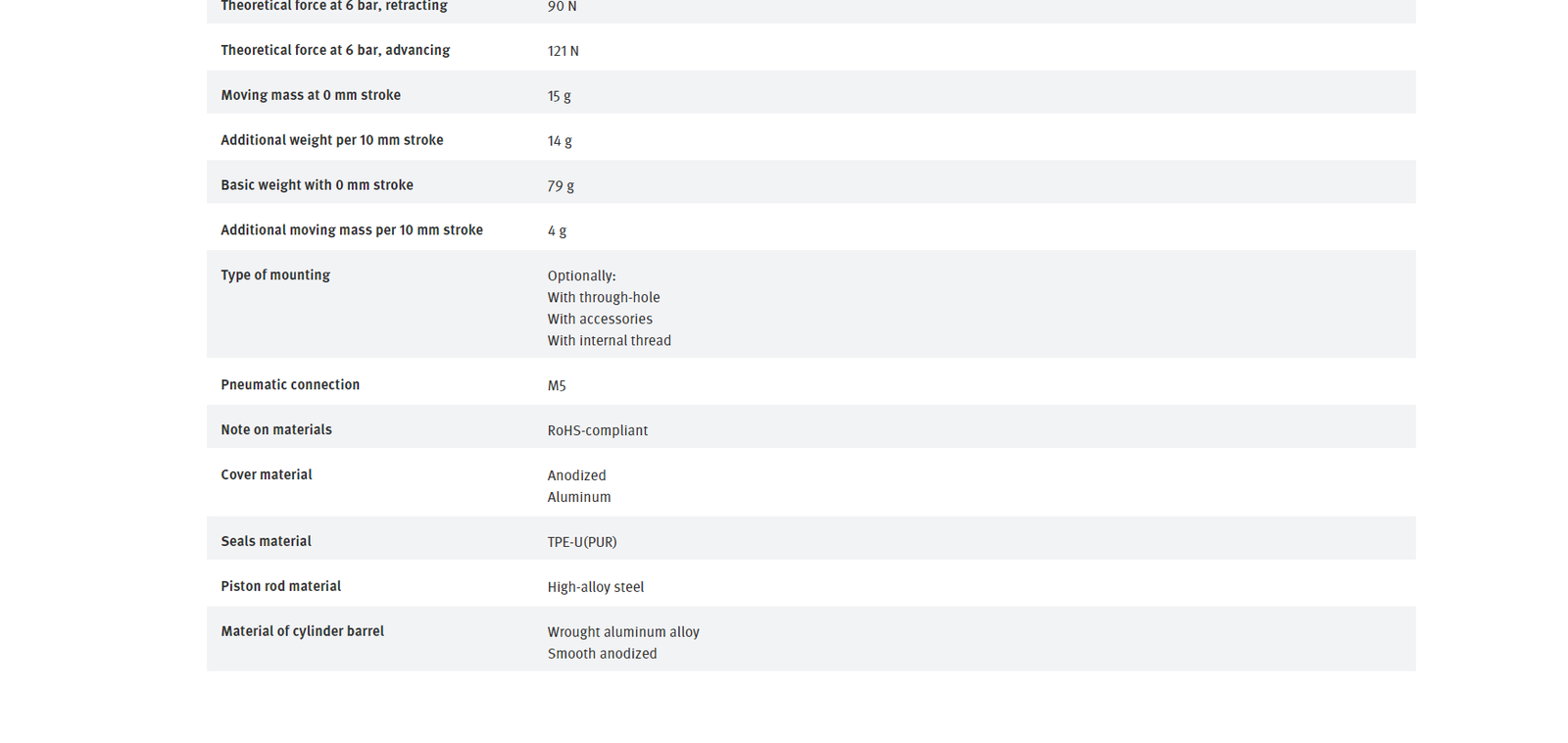Select the 'Wrought aluminum alloy' barrel material text

(x=623, y=632)
